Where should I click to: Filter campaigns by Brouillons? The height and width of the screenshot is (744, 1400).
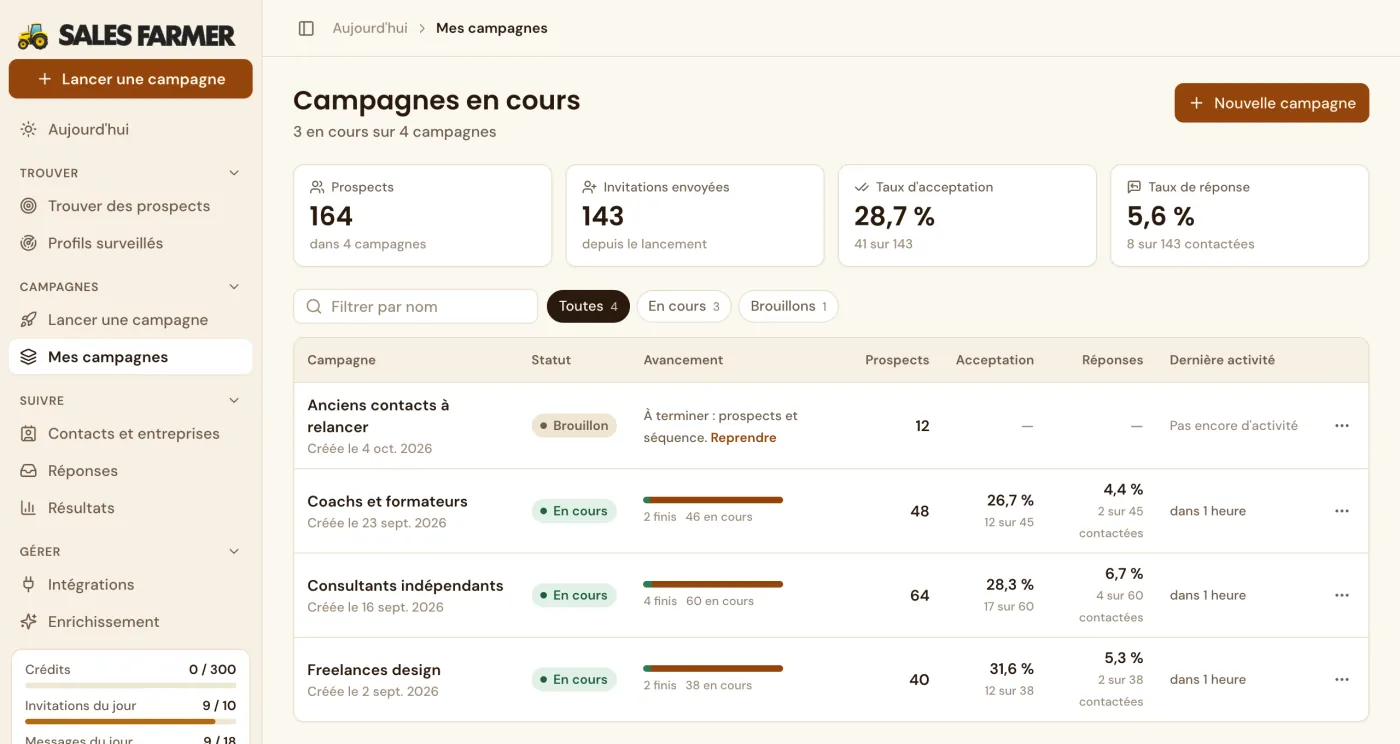coord(789,307)
